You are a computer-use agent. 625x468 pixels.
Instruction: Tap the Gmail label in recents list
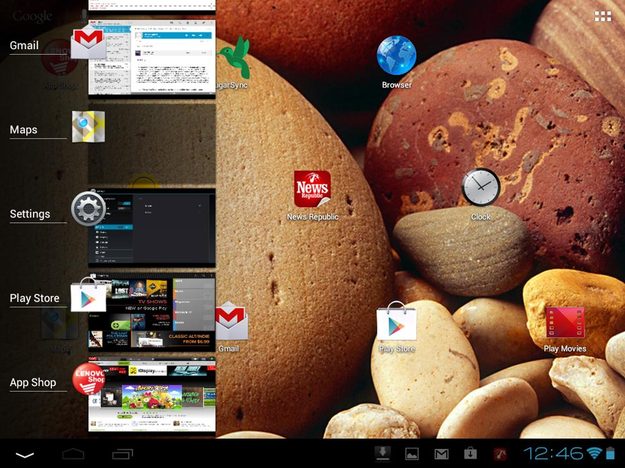coord(24,45)
